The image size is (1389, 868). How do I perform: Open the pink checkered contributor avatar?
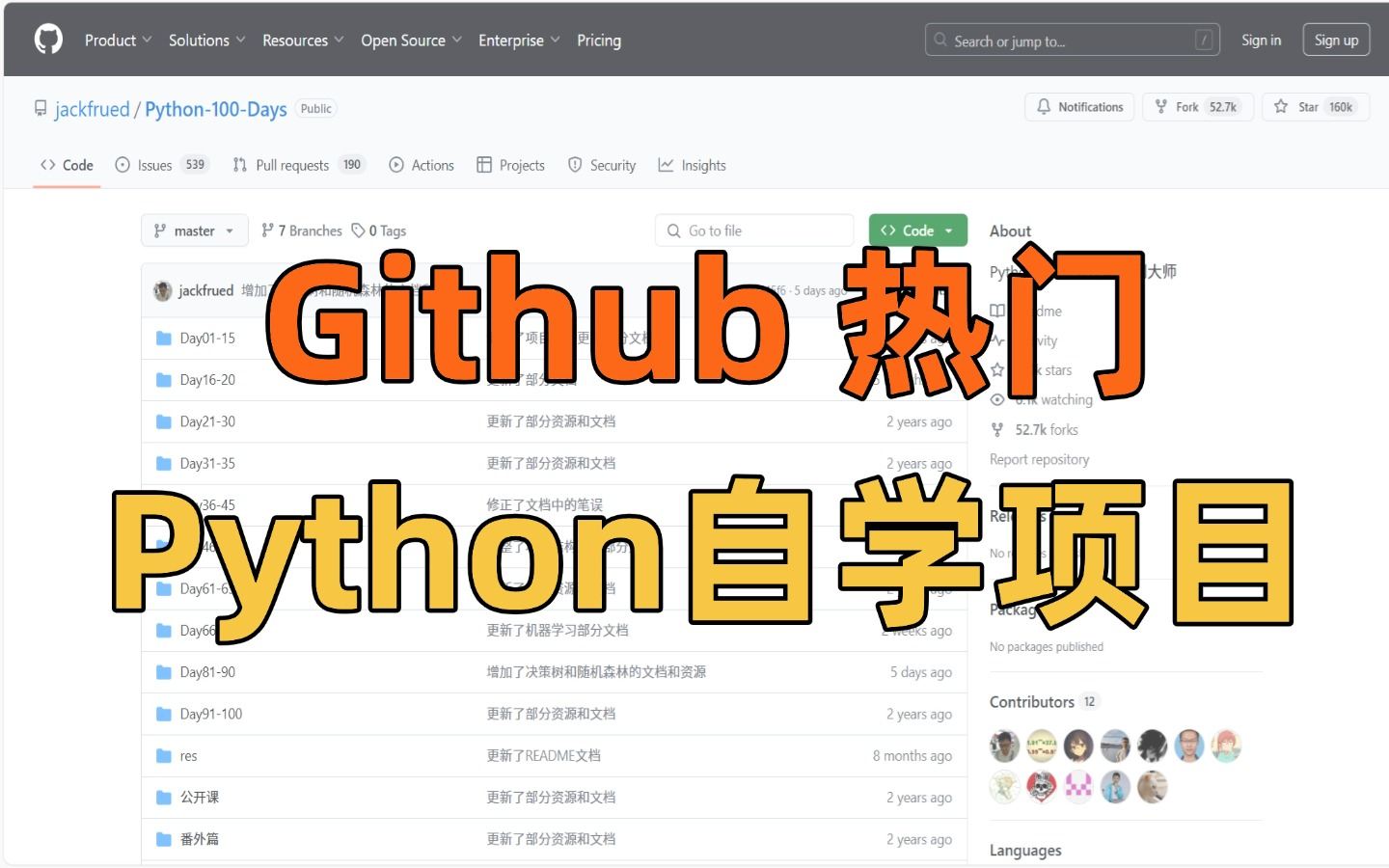tap(1078, 787)
